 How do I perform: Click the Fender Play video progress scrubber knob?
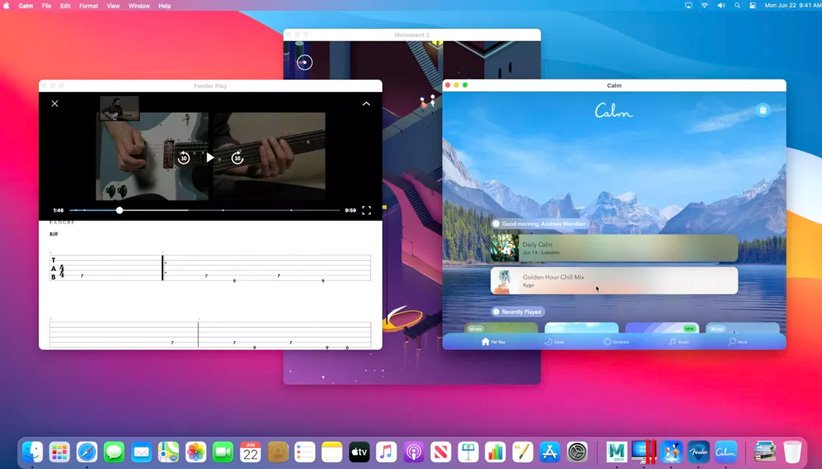click(x=120, y=210)
